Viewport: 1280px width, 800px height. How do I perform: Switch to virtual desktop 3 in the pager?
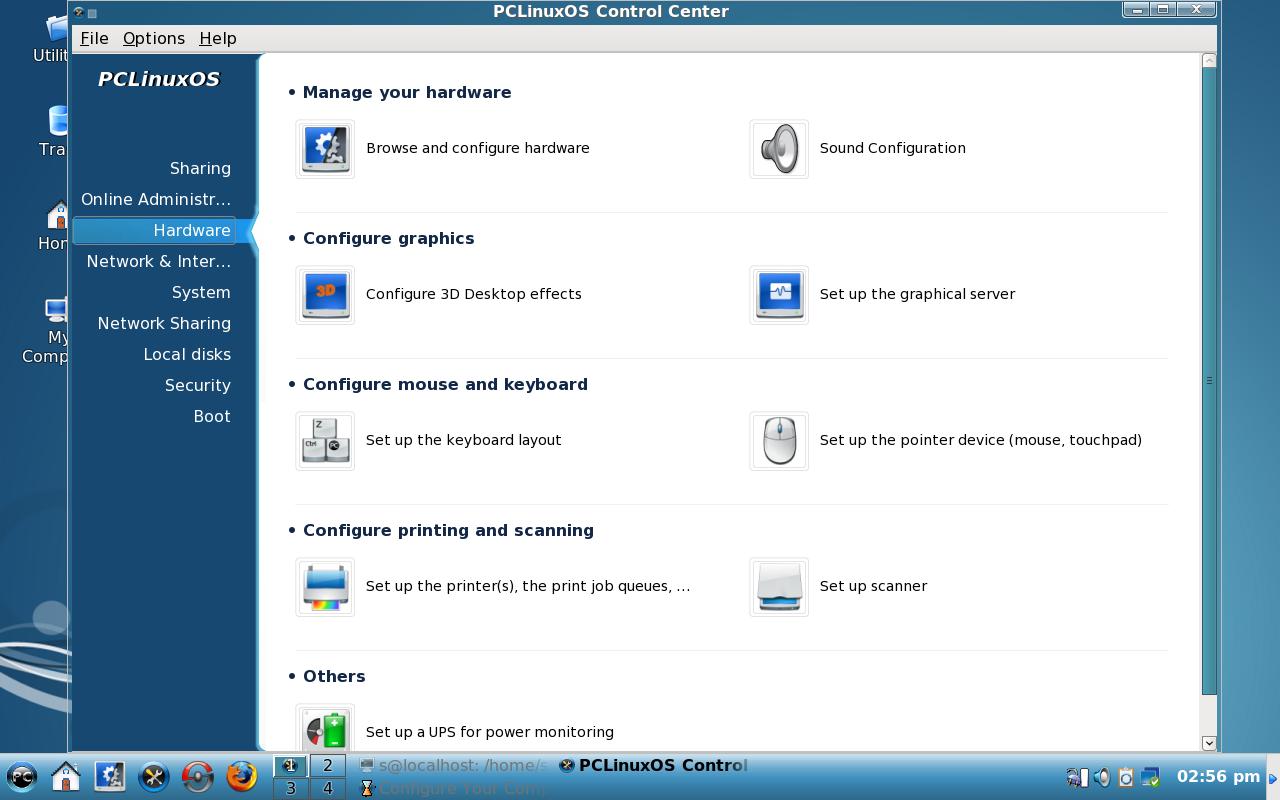(290, 788)
